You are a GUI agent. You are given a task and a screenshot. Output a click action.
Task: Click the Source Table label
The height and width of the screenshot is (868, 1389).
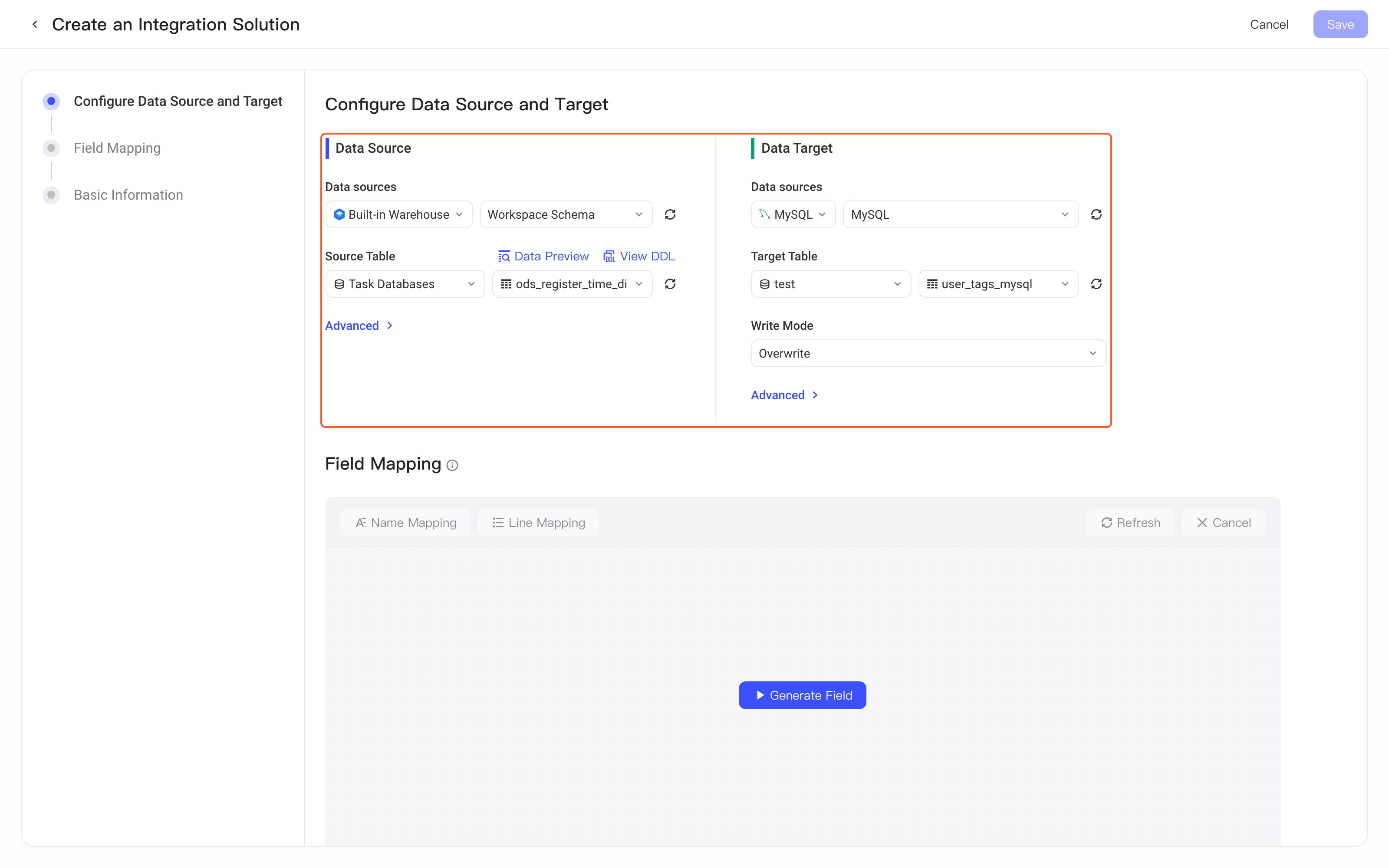(x=360, y=256)
